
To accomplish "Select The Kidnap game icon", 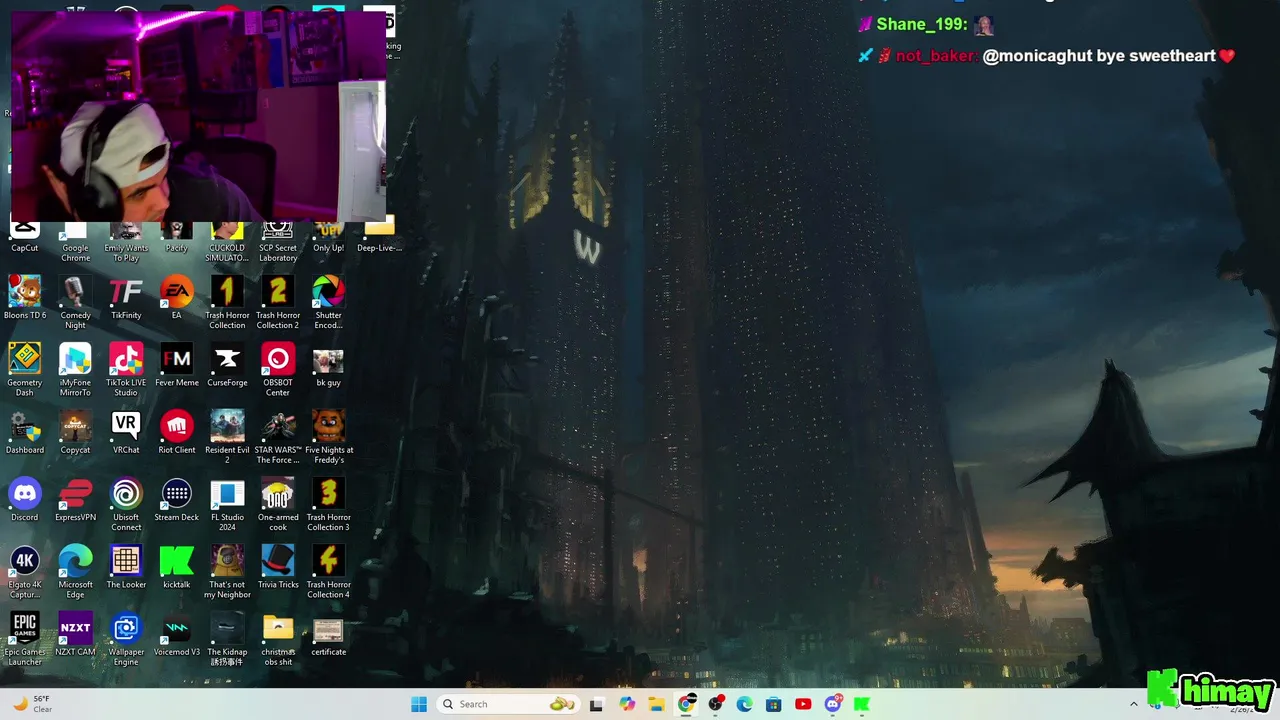I will [x=227, y=639].
